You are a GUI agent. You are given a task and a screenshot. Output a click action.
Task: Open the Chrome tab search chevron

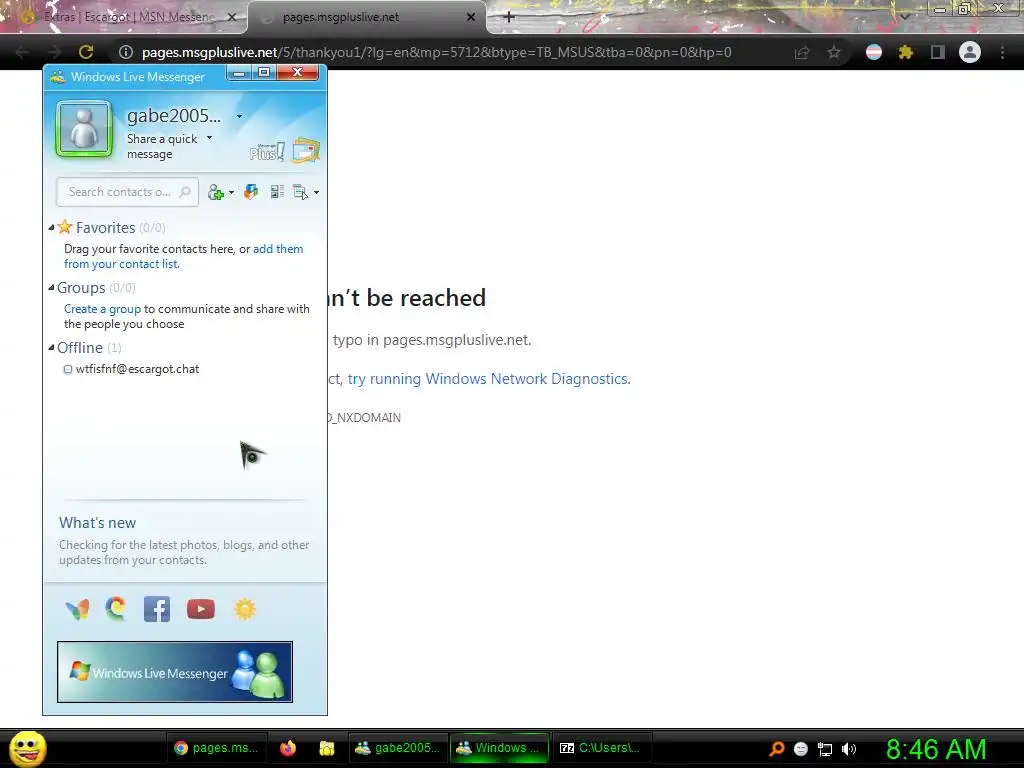pos(904,17)
